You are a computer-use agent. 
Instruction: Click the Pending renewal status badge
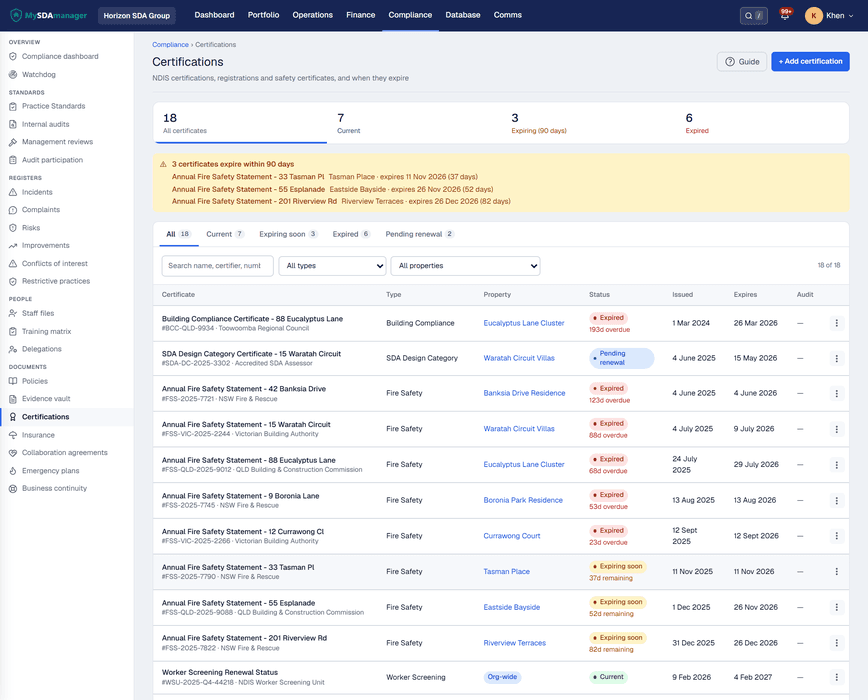[x=622, y=358]
